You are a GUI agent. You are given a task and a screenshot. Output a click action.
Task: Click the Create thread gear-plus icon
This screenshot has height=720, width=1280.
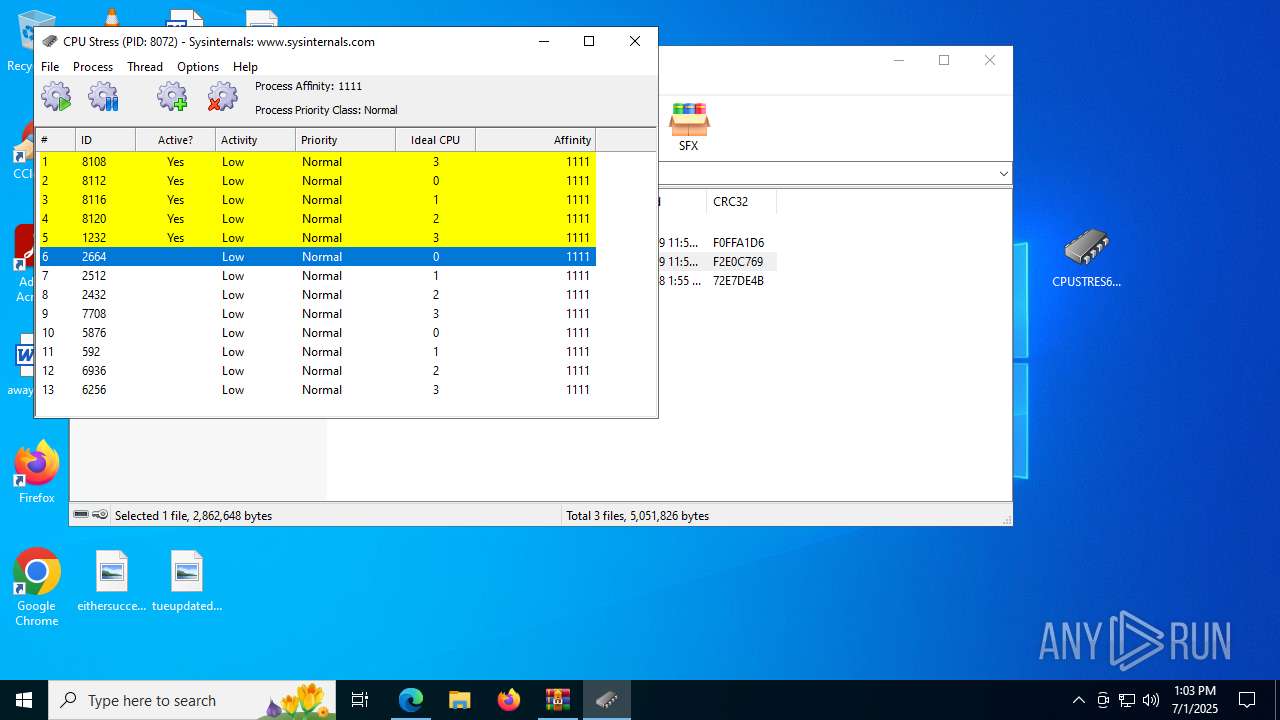[x=172, y=97]
